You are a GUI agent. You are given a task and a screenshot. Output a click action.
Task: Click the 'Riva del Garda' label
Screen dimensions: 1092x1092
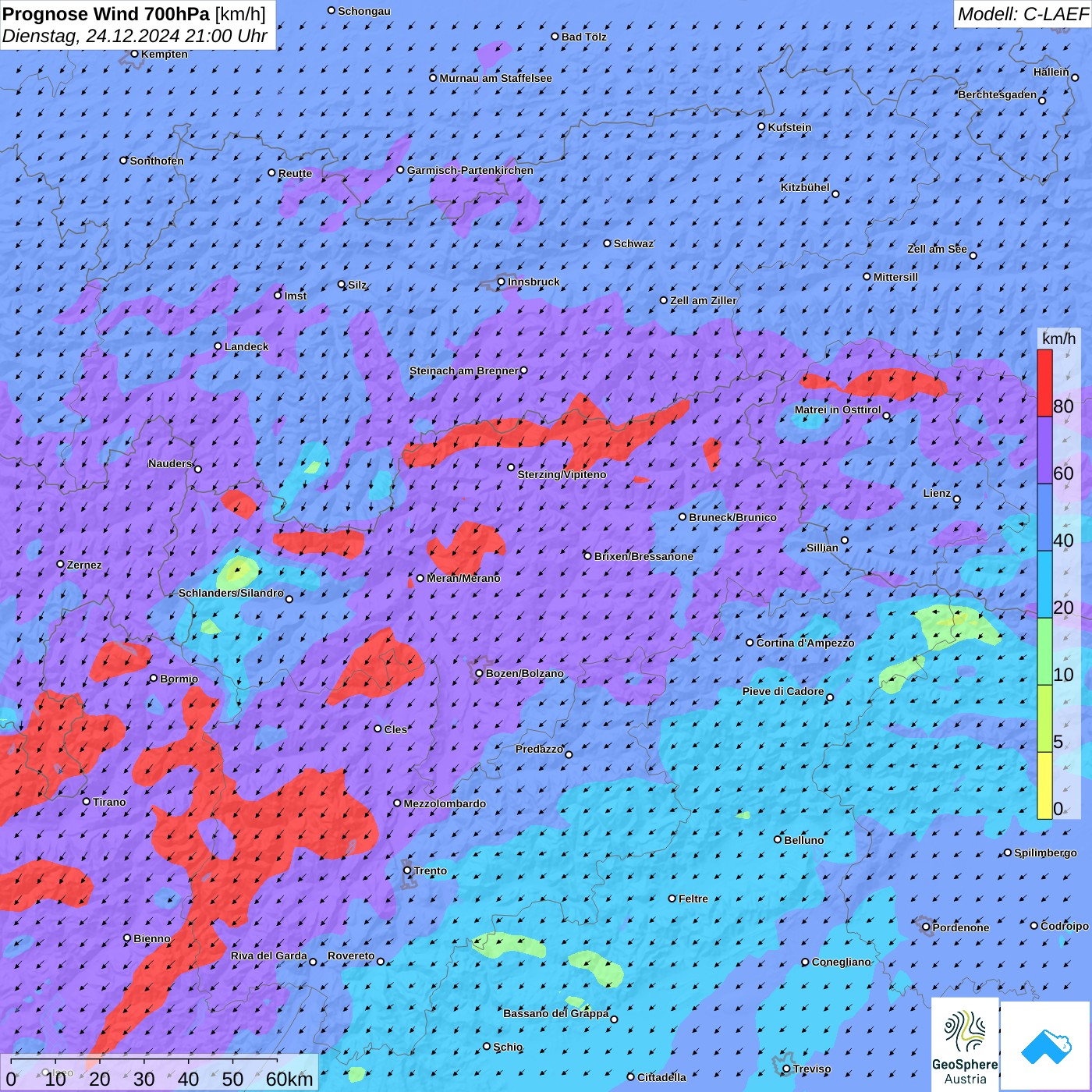269,955
